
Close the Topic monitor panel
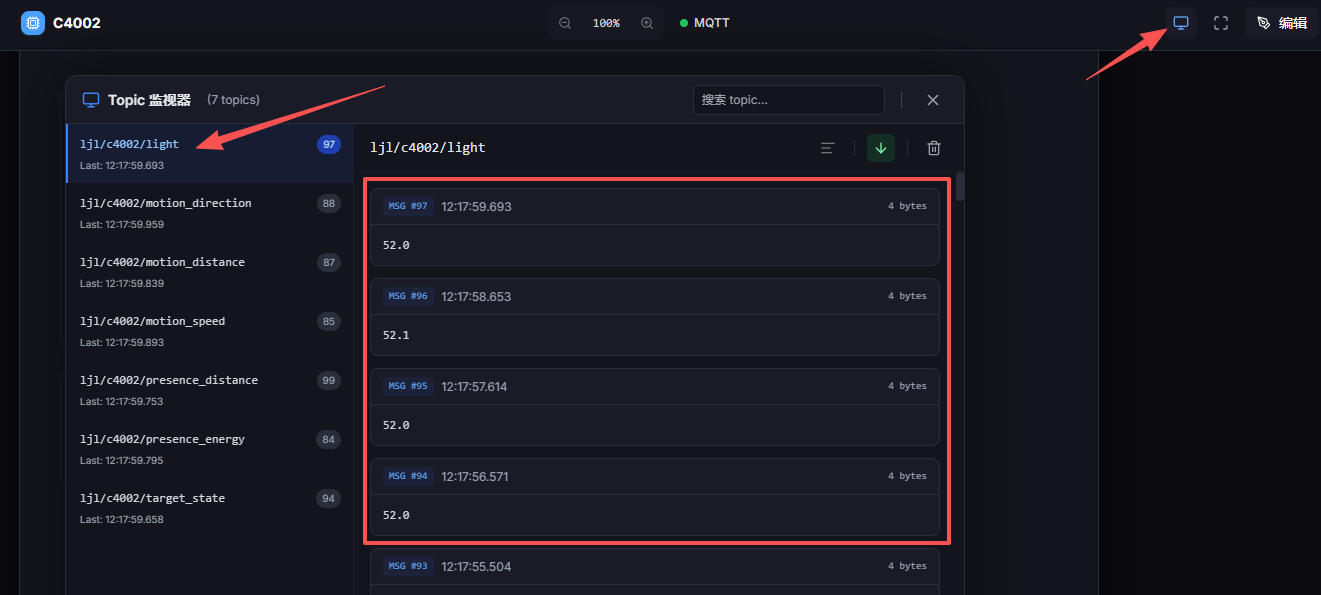(933, 100)
